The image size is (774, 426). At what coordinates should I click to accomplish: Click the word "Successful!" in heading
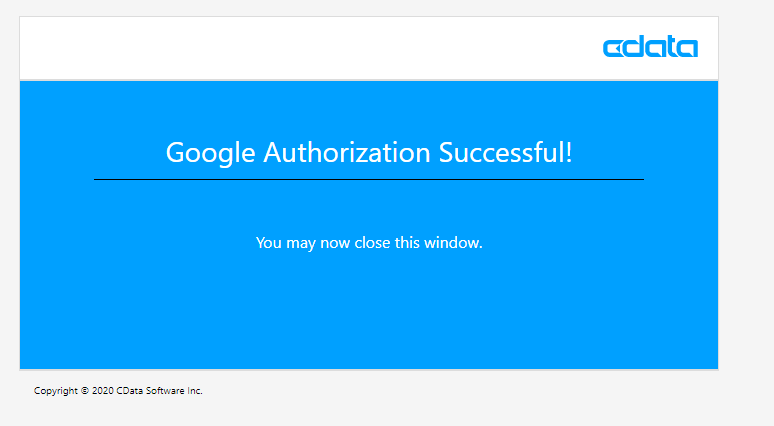pyautogui.click(x=507, y=153)
